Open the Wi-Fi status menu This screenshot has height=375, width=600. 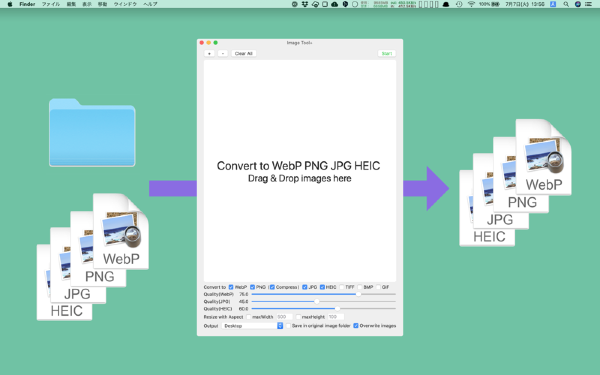pos(471,4)
